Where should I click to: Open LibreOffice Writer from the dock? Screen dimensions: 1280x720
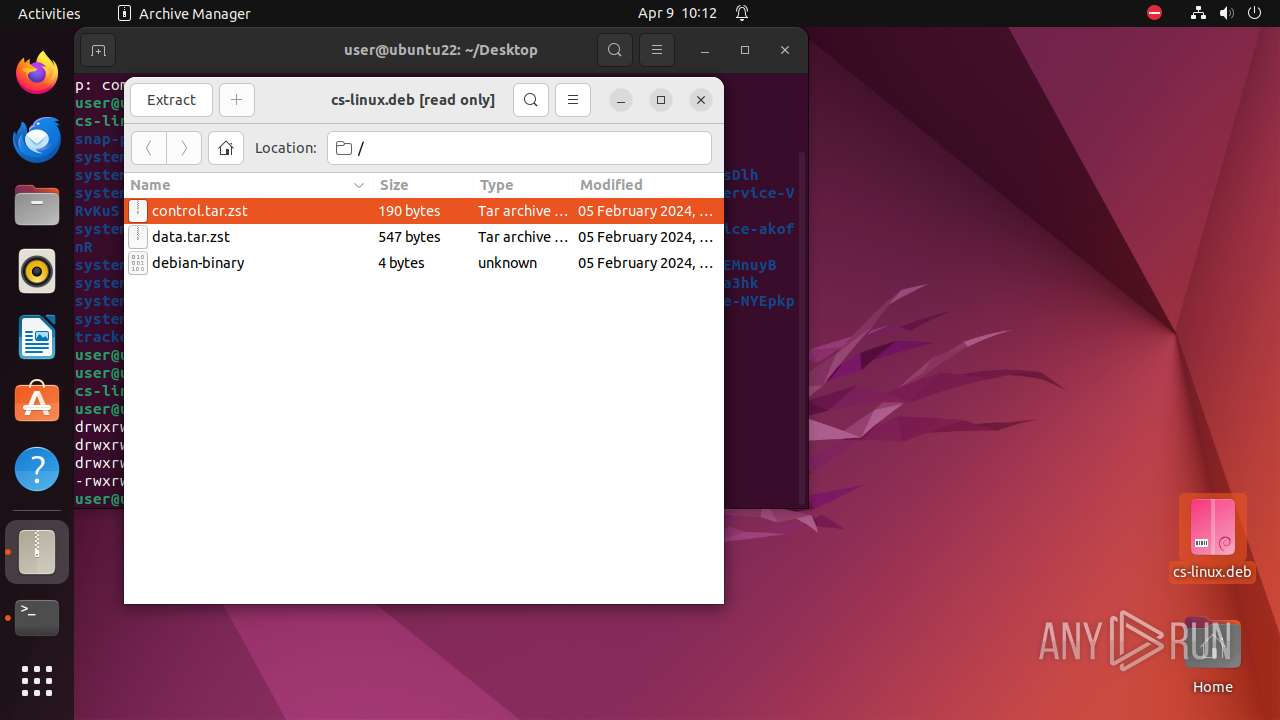[x=37, y=337]
